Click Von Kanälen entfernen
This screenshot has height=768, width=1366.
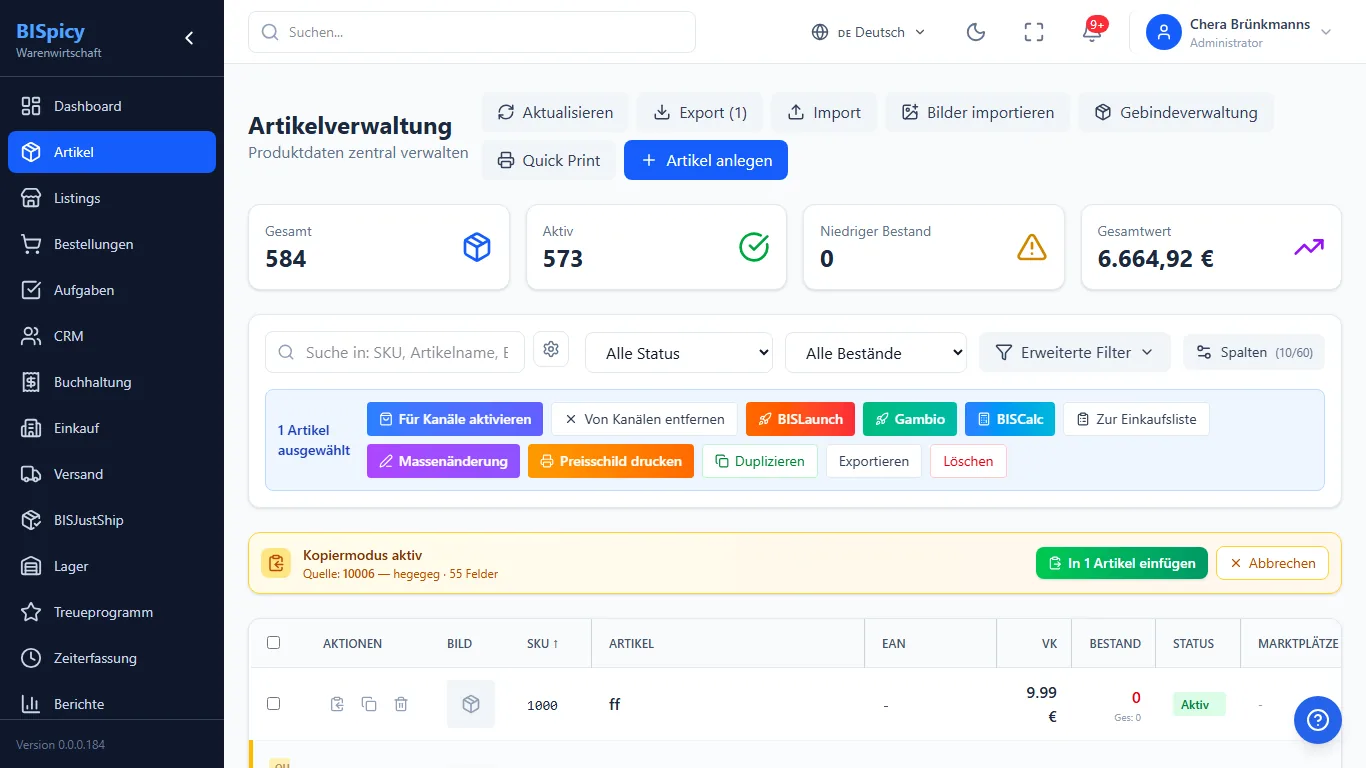click(x=645, y=419)
